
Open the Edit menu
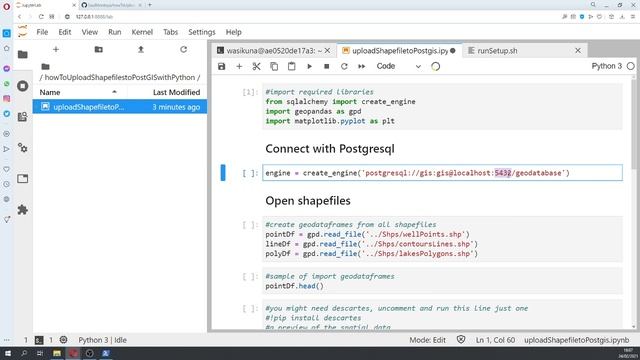(64, 32)
